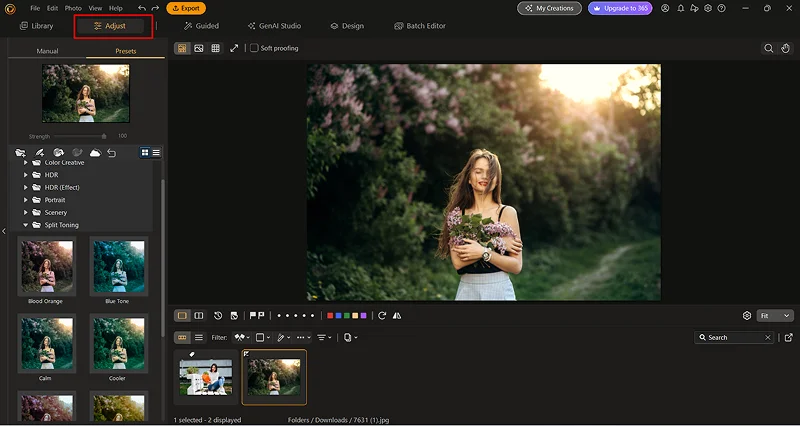This screenshot has width=800, height=426.
Task: Expand the HDR (Effect) preset folder
Action: point(26,187)
